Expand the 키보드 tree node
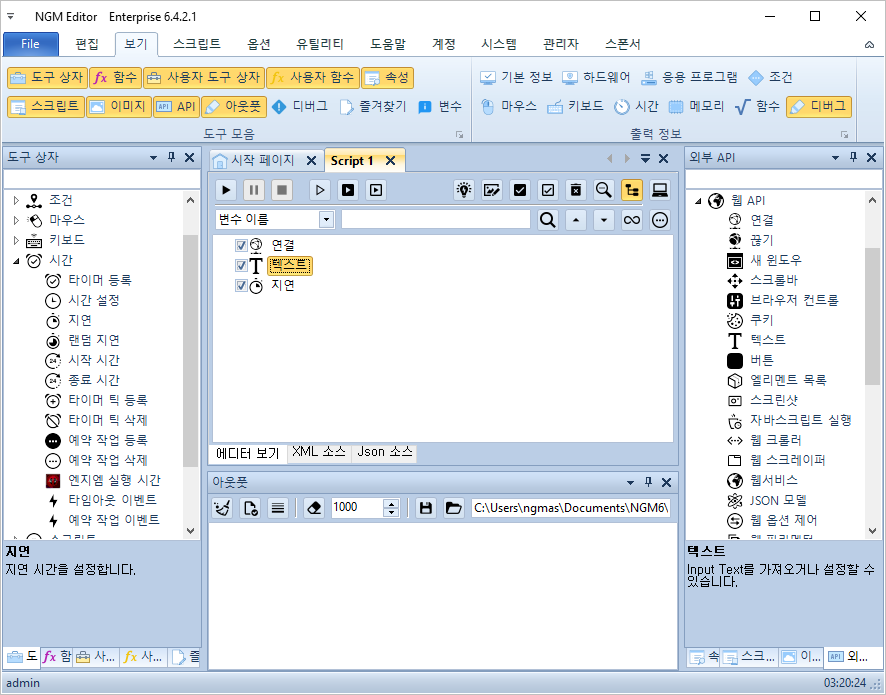Image resolution: width=886 pixels, height=695 pixels. point(16,240)
